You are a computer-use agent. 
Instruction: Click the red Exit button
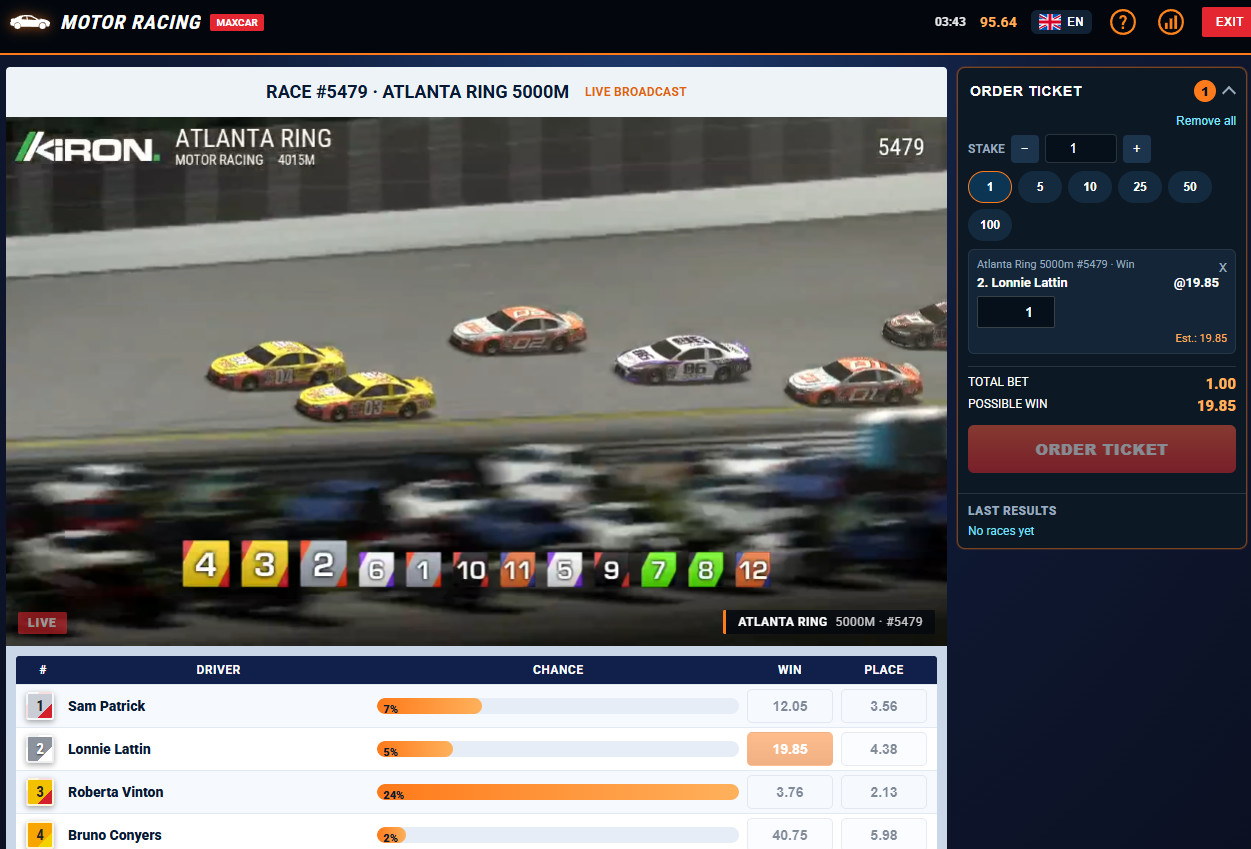(1226, 22)
